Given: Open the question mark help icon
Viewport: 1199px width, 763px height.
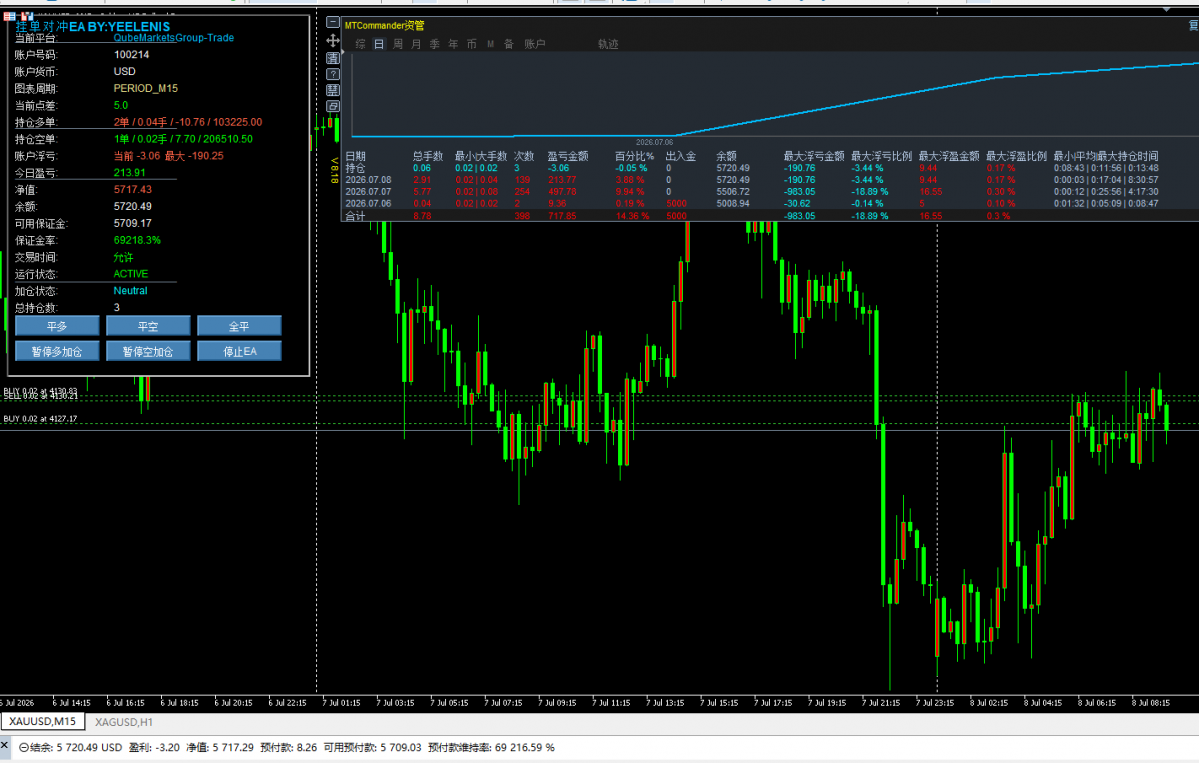Looking at the screenshot, I should tap(333, 74).
